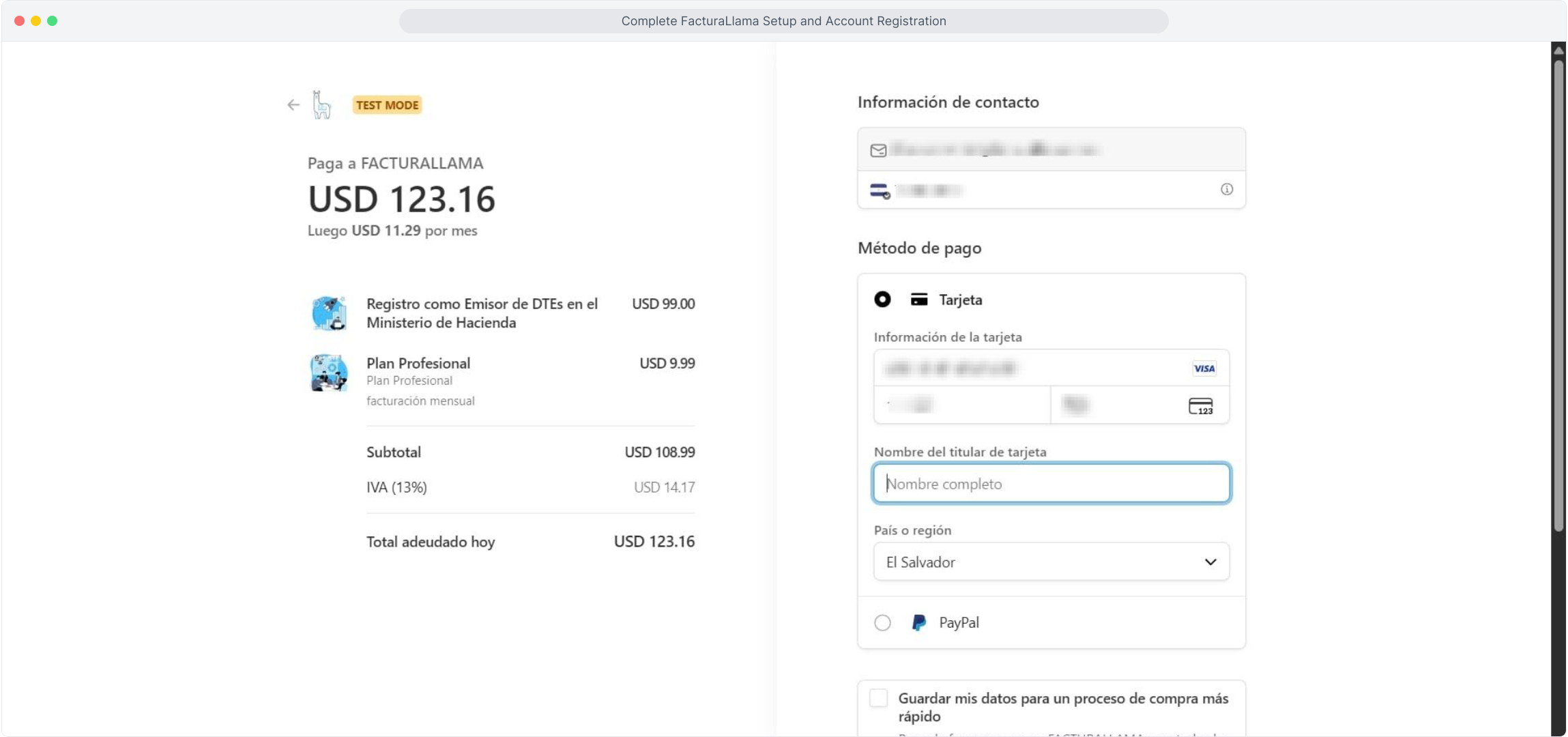Click the Registro como Emisor product thumbnail

tap(330, 313)
